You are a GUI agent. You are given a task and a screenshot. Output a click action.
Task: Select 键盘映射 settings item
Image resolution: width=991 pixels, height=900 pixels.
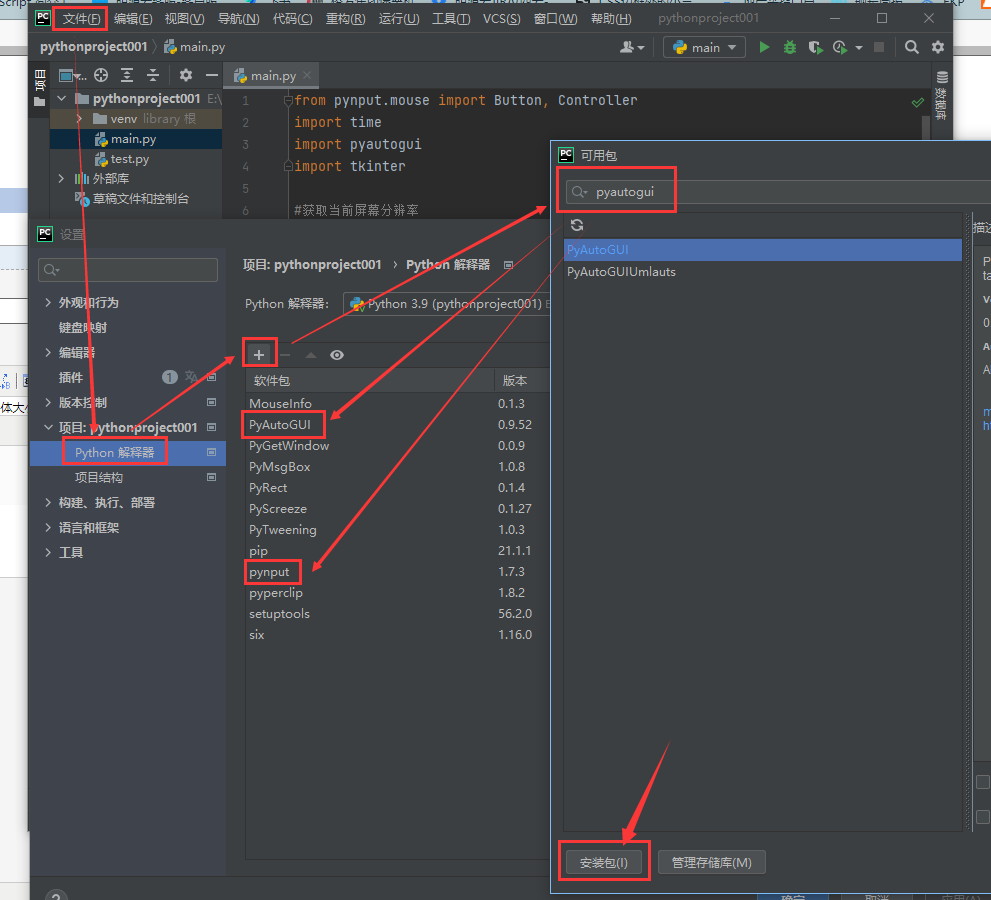point(128,327)
